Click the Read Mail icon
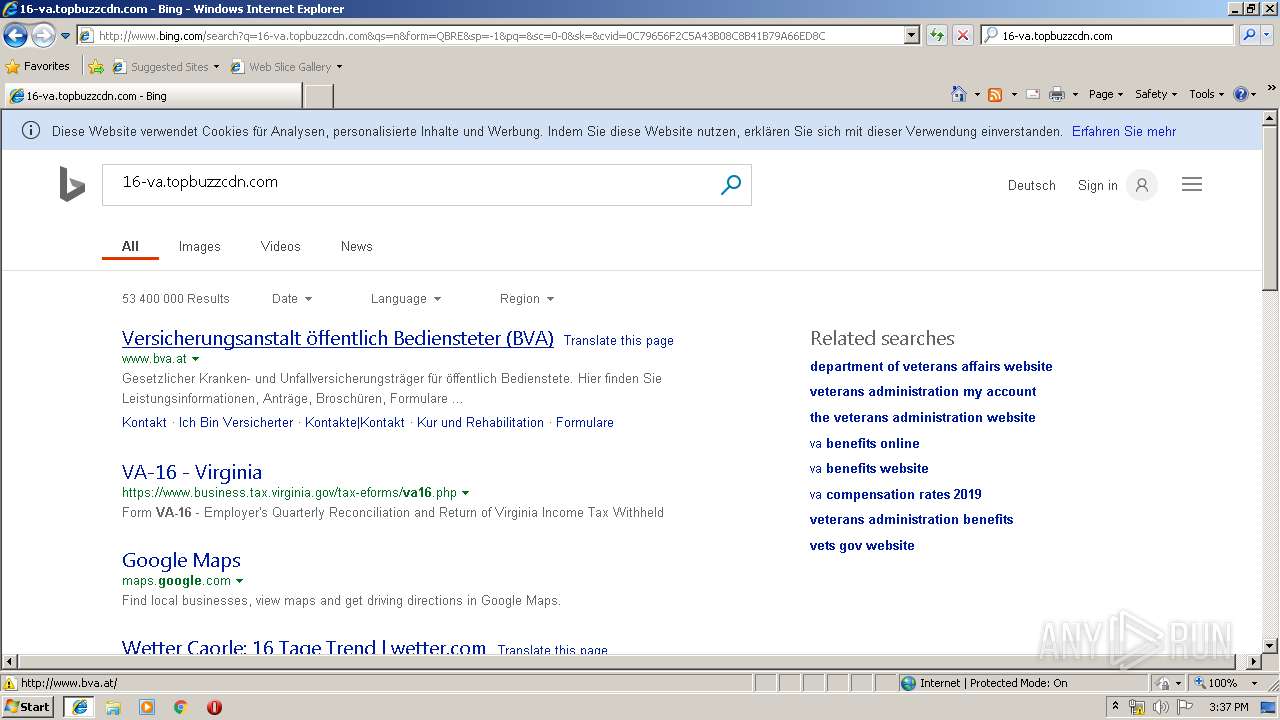Image resolution: width=1280 pixels, height=720 pixels. [1033, 94]
